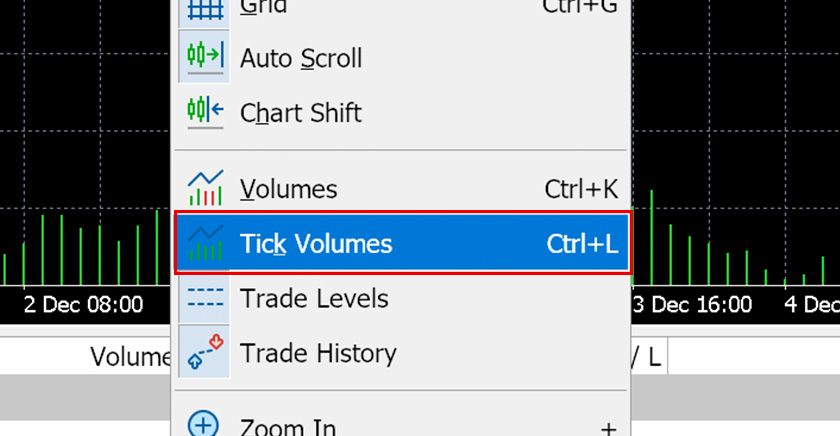This screenshot has height=436, width=840.
Task: Click the Trade History arrows icon
Action: [x=205, y=352]
